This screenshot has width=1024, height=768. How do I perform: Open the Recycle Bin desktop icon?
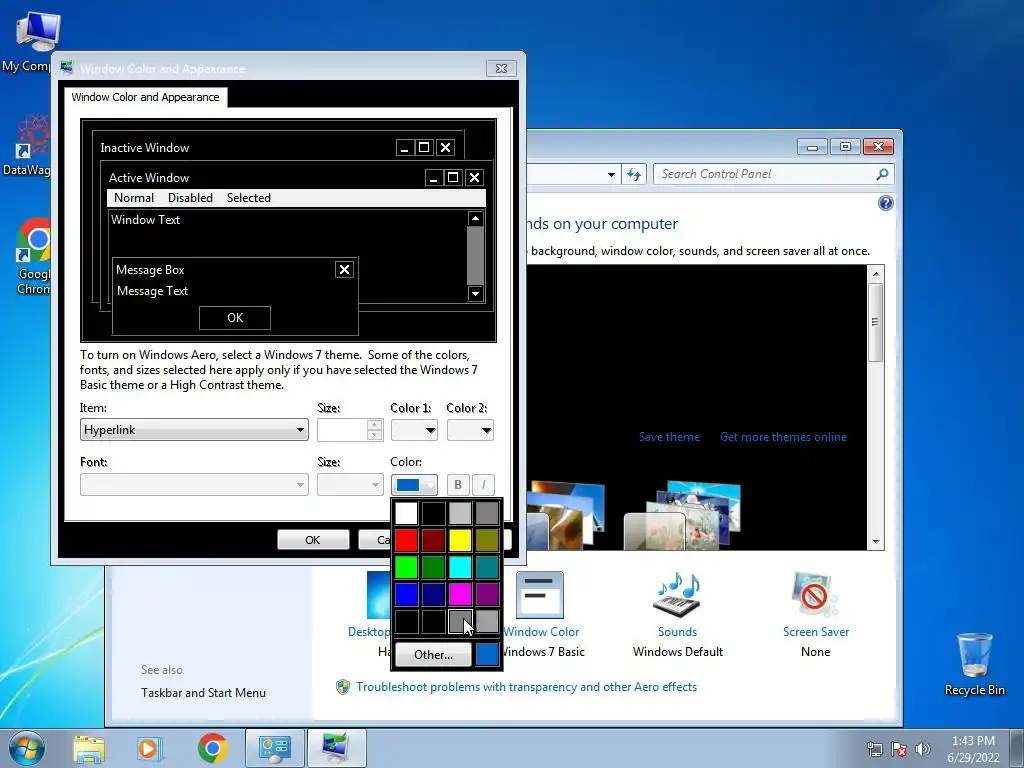(974, 664)
